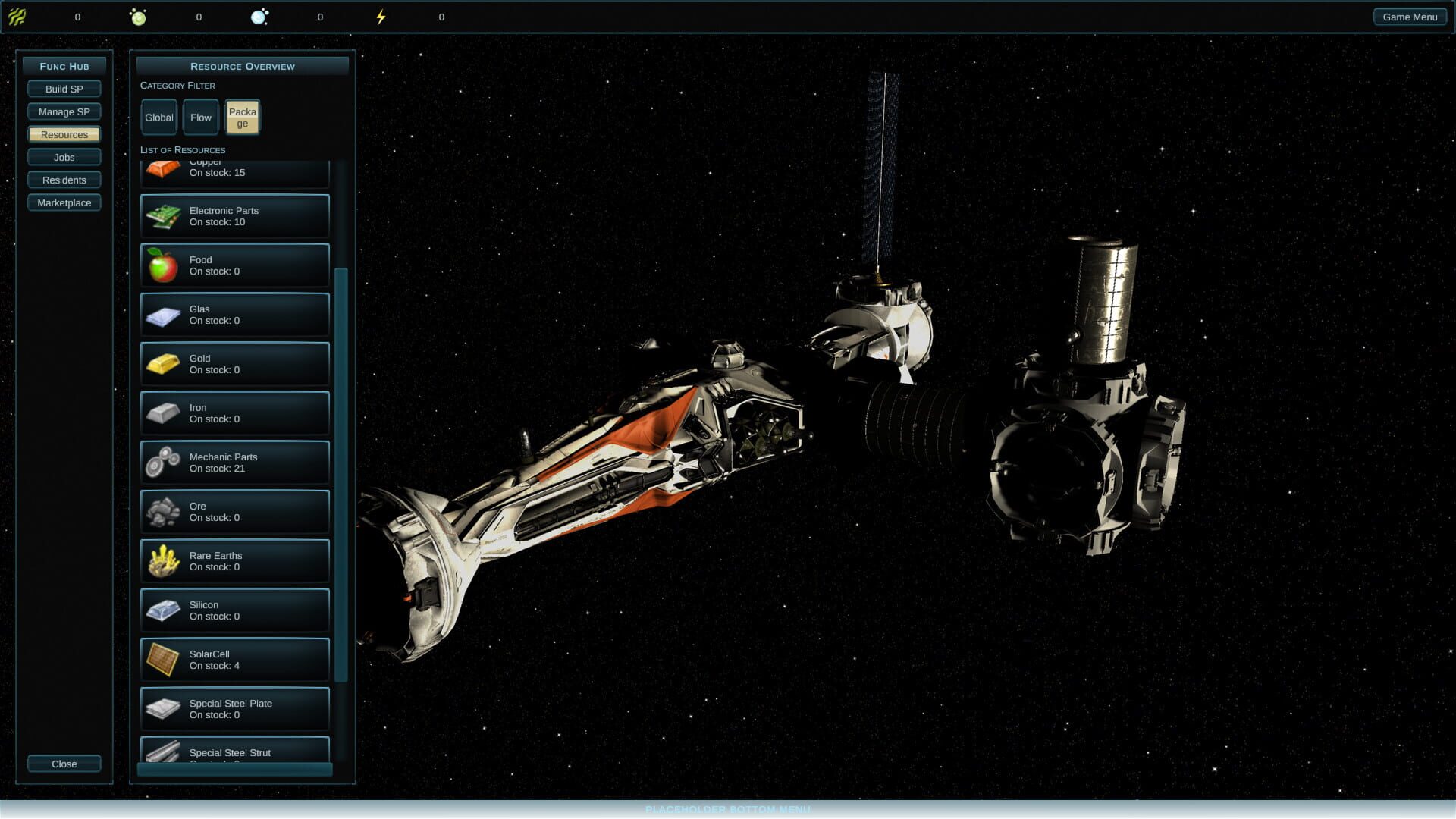Open the Resources panel from Func Hub
Image resolution: width=1456 pixels, height=819 pixels.
64,134
